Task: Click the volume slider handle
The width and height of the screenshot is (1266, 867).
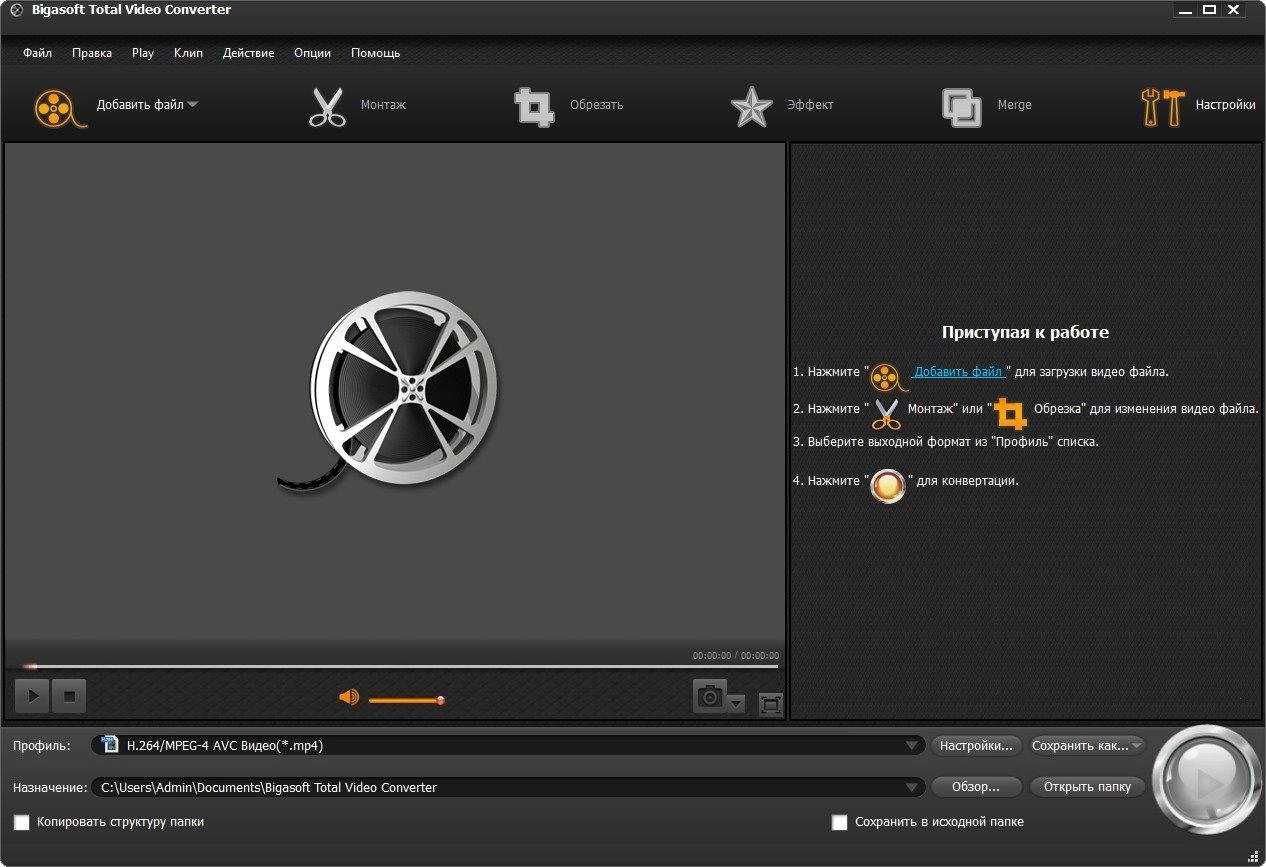Action: 440,700
